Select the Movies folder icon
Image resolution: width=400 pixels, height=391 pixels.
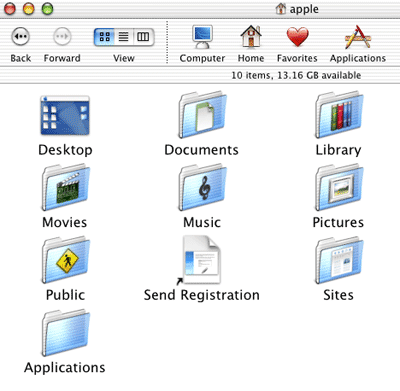click(x=66, y=187)
